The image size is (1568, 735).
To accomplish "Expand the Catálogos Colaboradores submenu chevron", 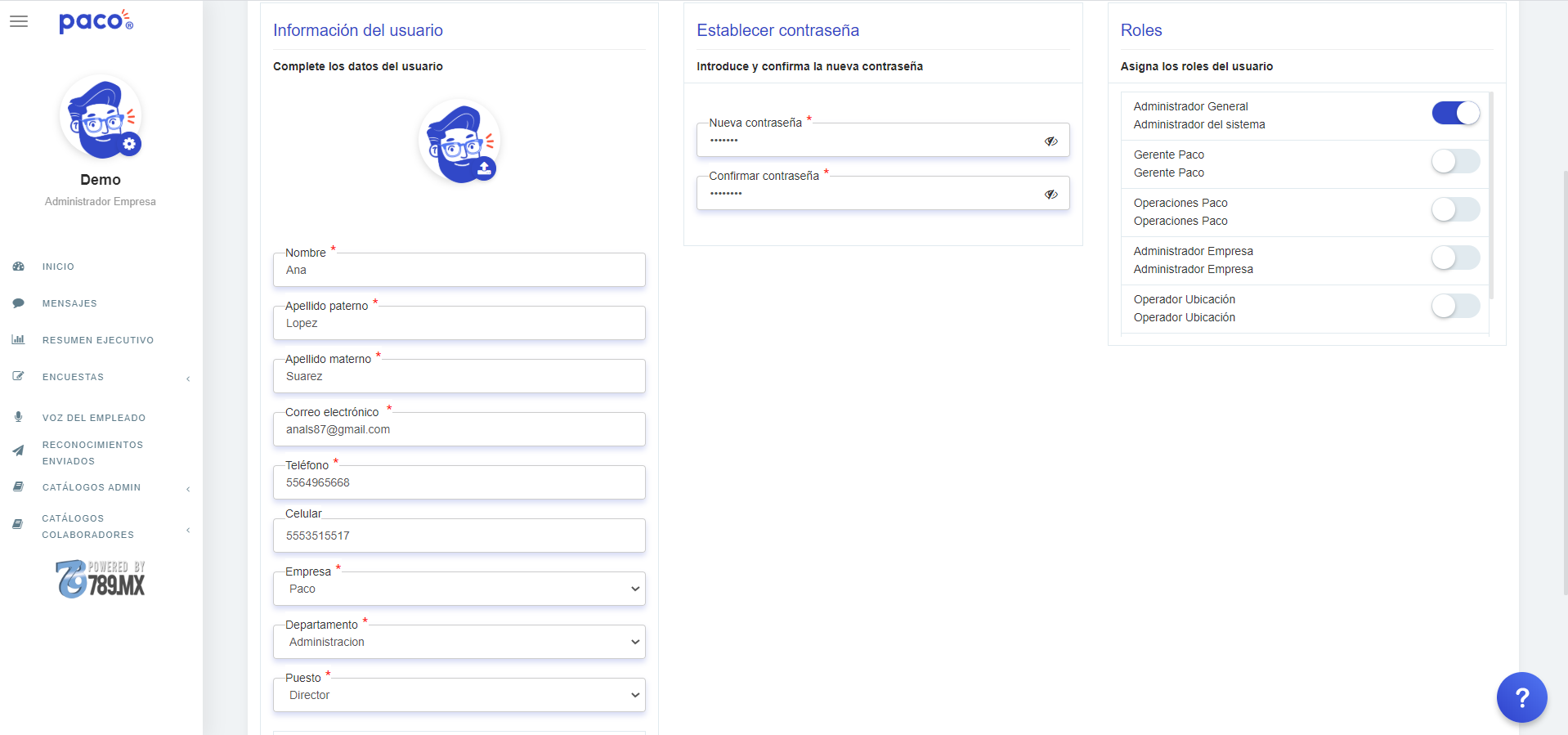I will 188,530.
